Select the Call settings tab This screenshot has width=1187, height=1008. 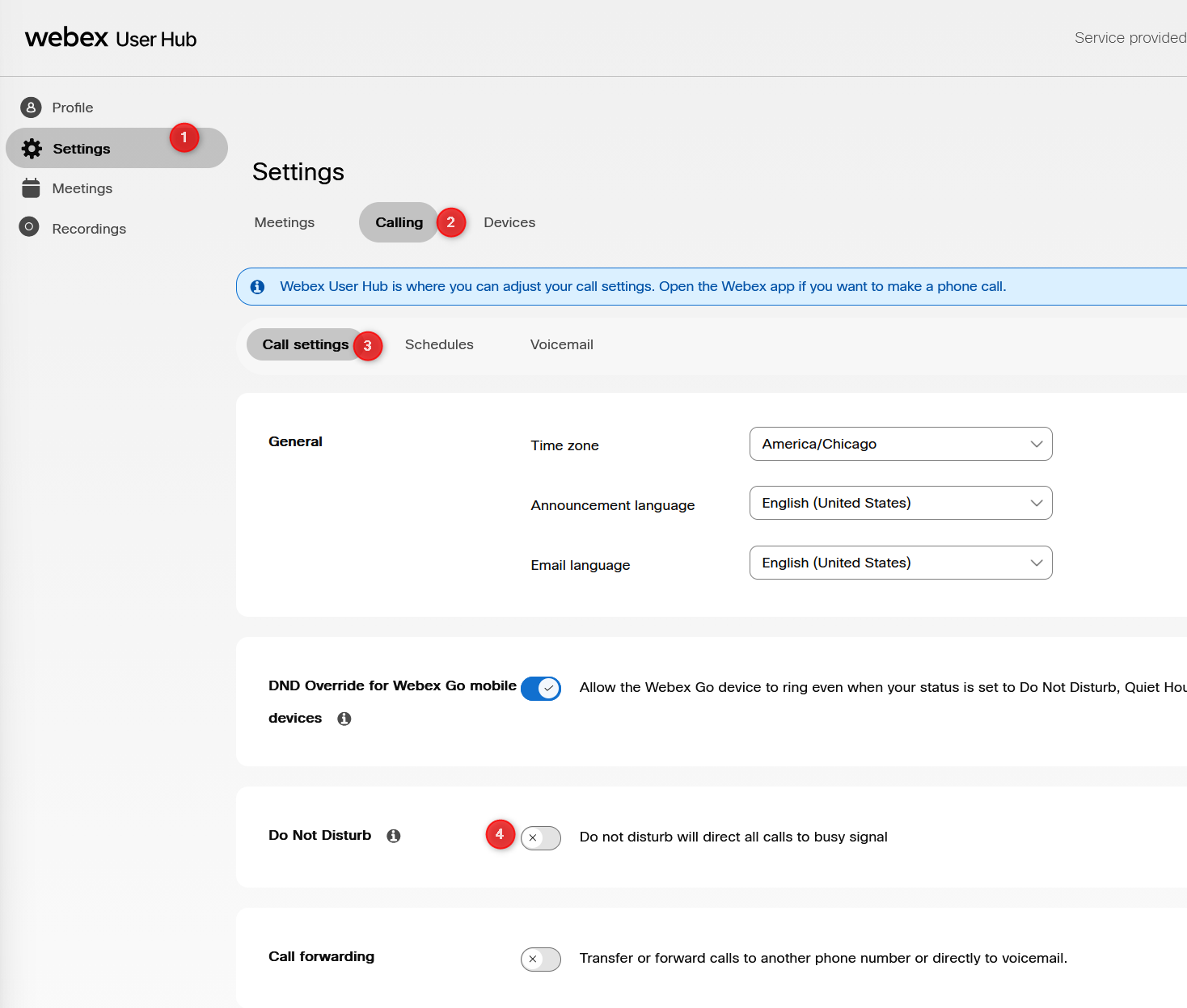[305, 344]
